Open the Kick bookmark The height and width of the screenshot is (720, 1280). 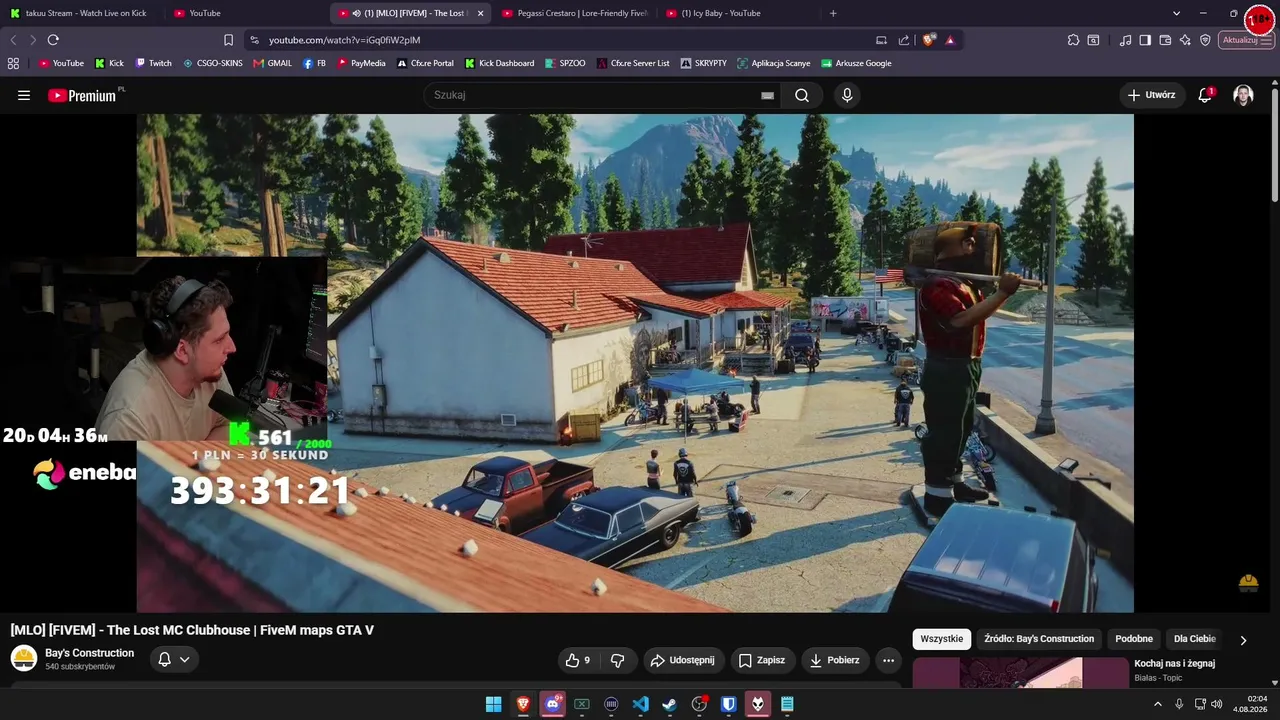coord(109,63)
